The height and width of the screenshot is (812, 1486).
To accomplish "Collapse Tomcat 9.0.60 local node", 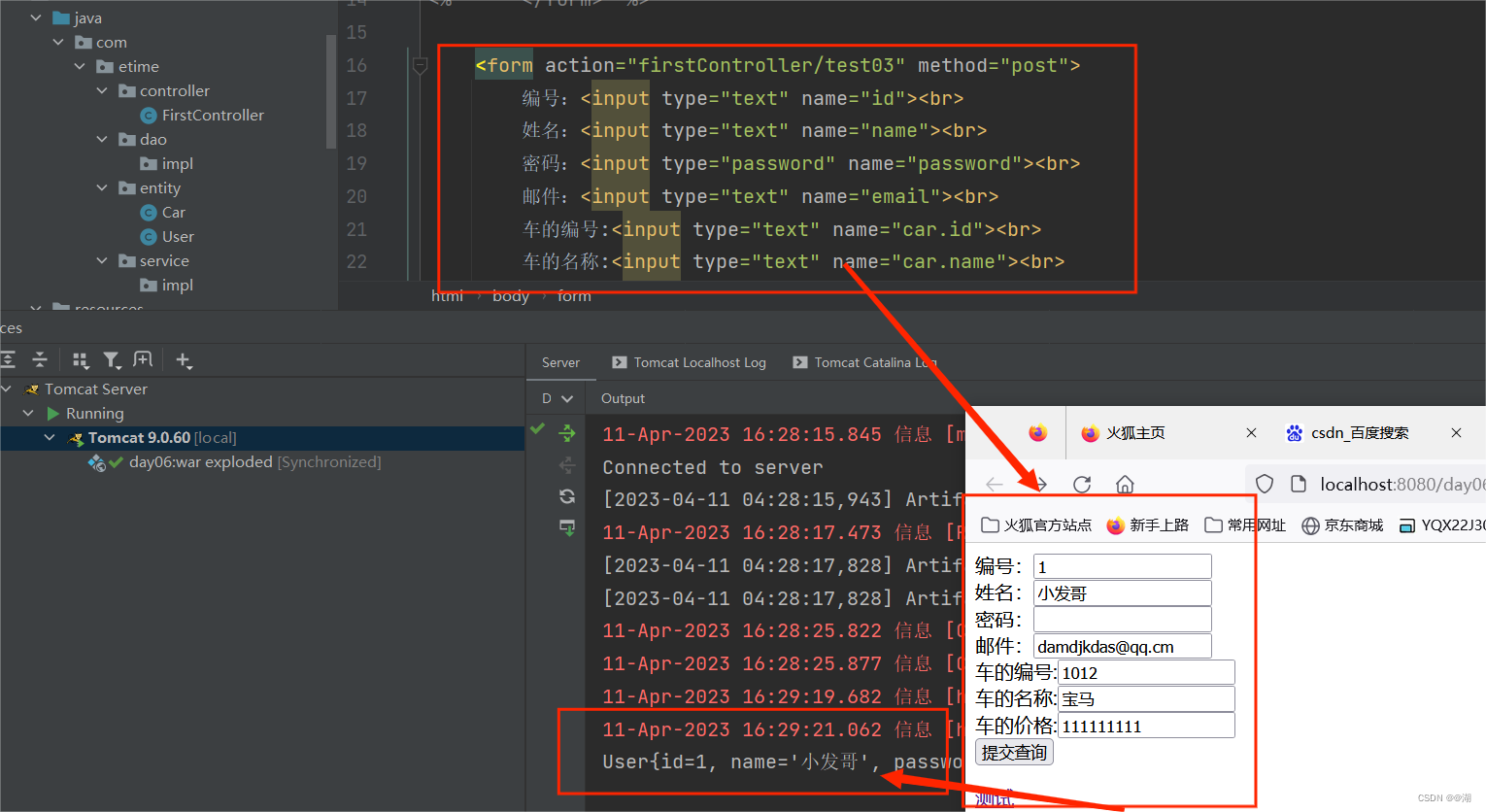I will (50, 438).
